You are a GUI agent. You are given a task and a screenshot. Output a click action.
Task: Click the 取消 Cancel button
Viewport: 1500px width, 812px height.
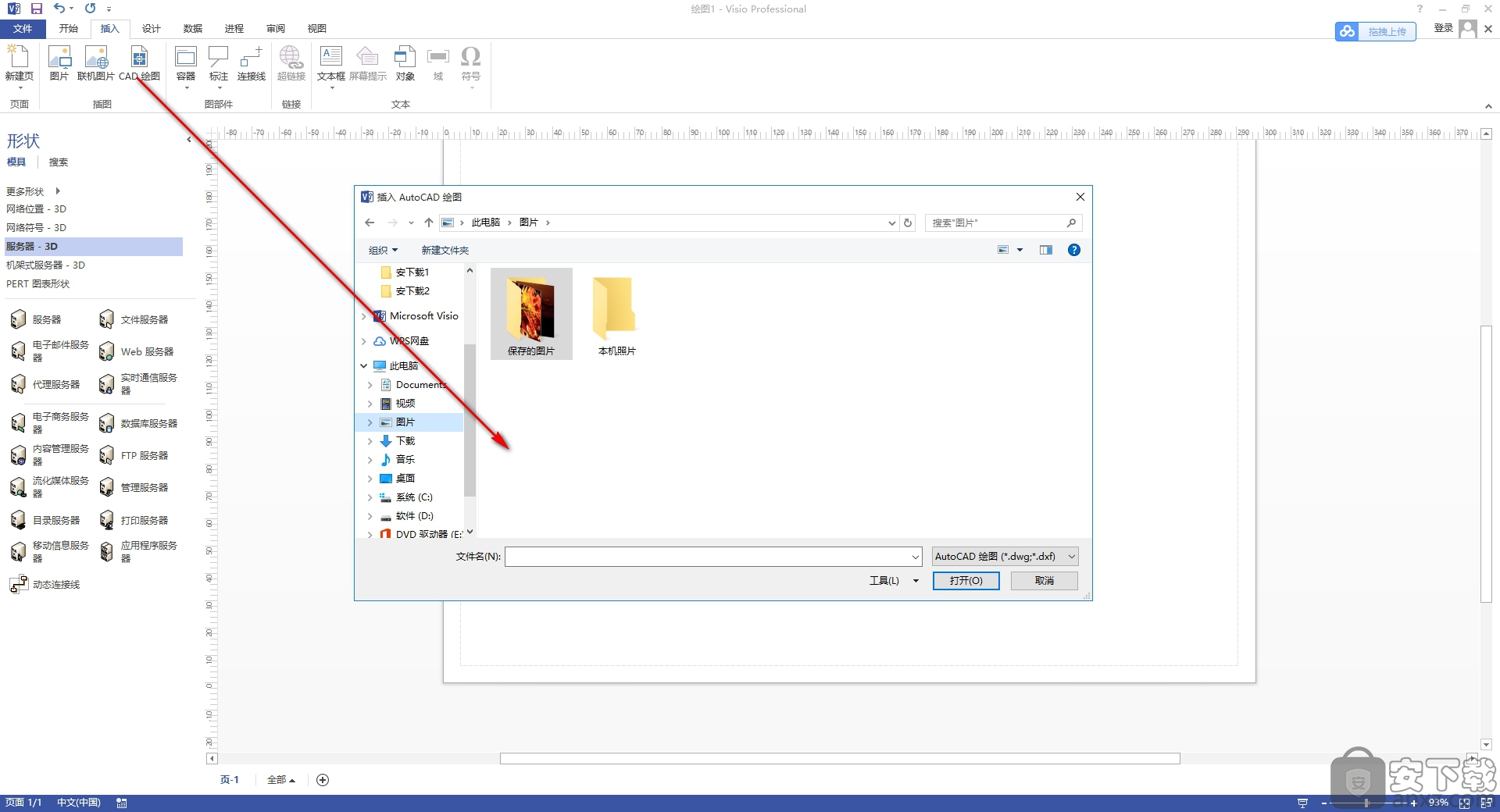[x=1045, y=581]
